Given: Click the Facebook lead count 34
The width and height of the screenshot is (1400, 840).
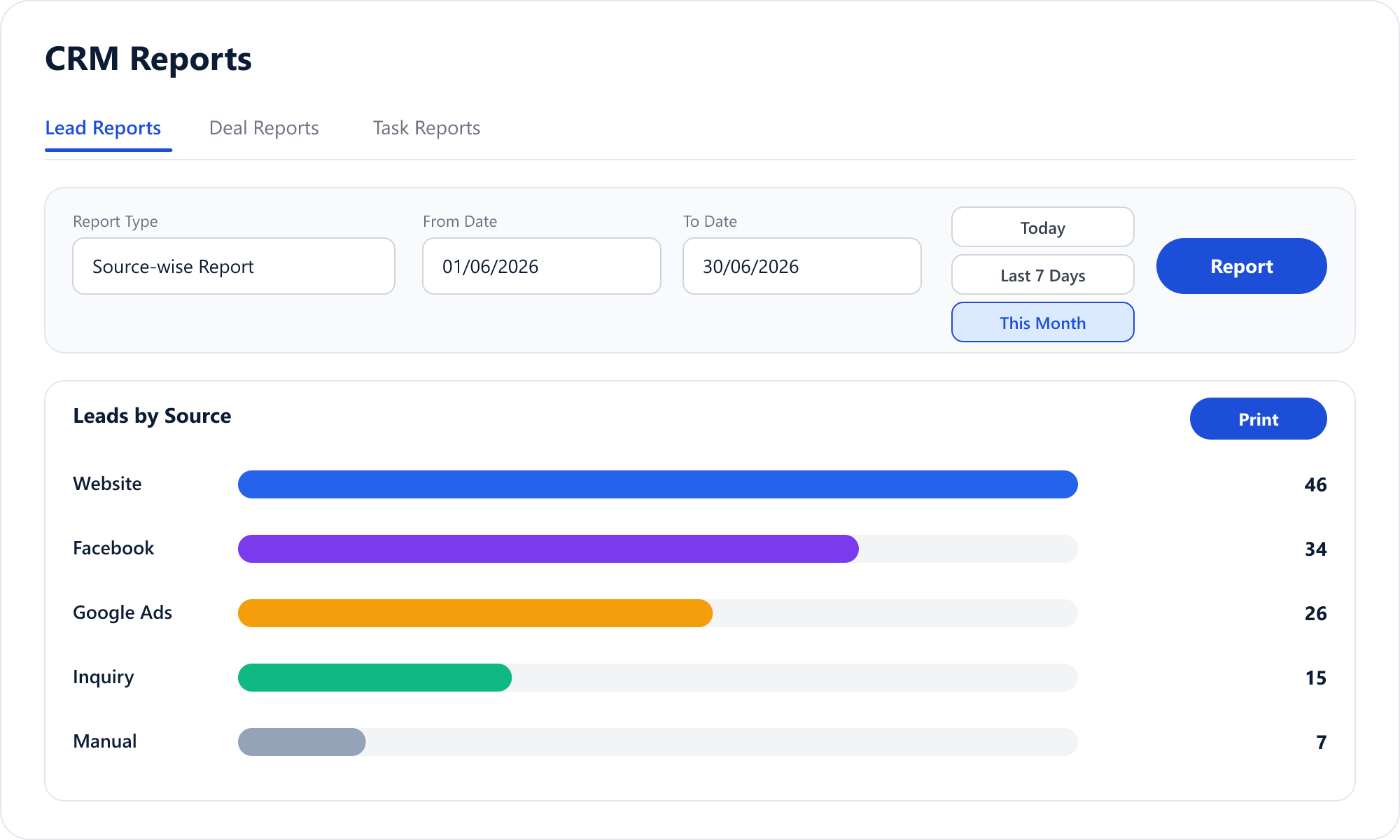Looking at the screenshot, I should click(x=1316, y=549).
